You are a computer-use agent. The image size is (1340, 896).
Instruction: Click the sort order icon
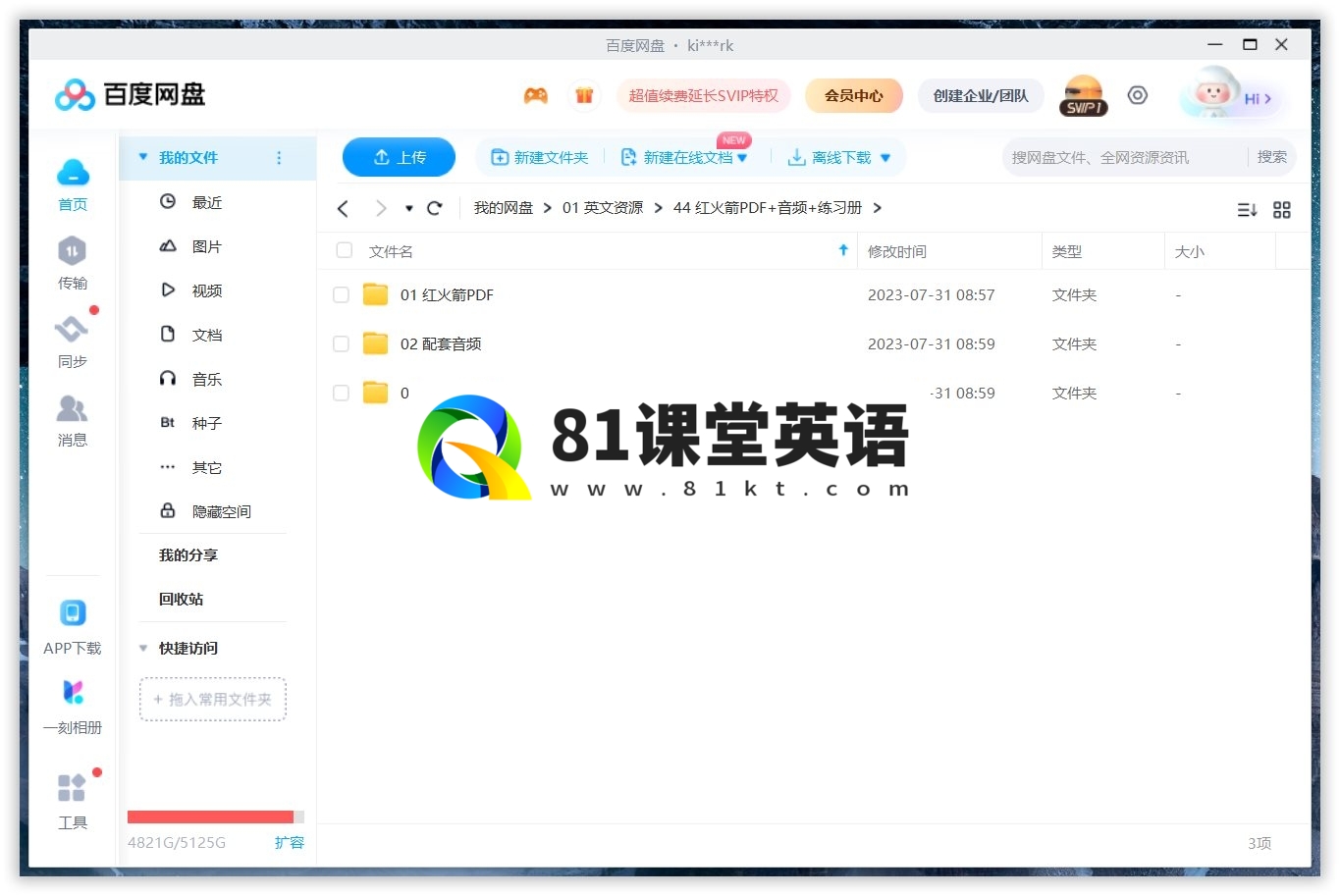pyautogui.click(x=1247, y=210)
